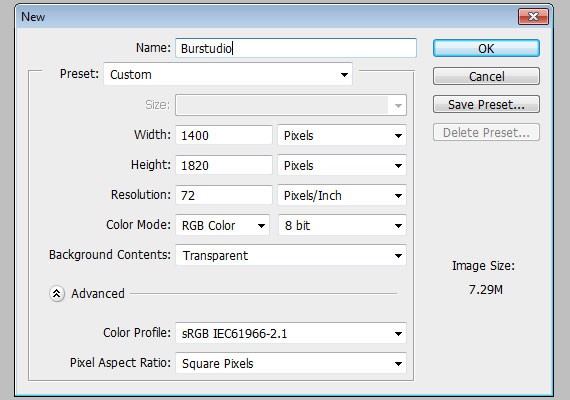
Task: Click the Cancel button
Action: click(x=486, y=76)
